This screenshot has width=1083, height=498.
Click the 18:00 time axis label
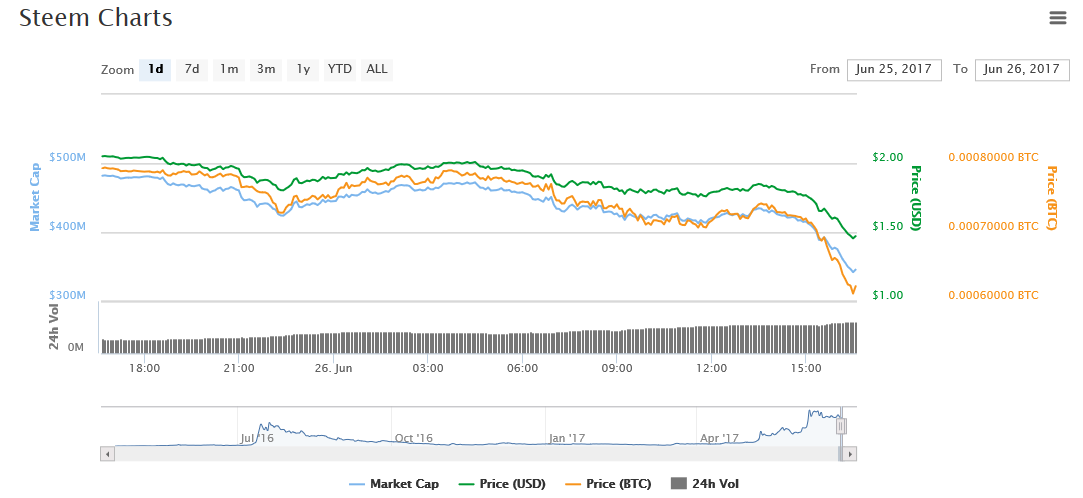pos(144,369)
